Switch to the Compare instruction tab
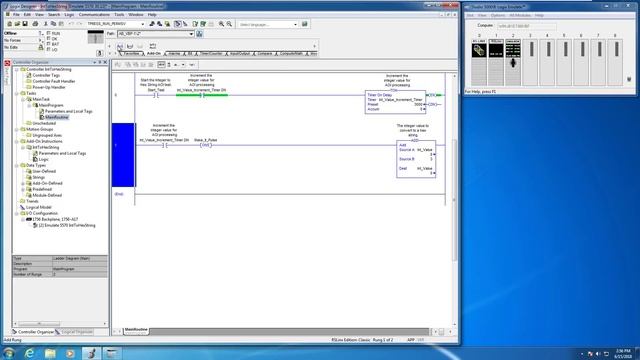 tap(264, 53)
